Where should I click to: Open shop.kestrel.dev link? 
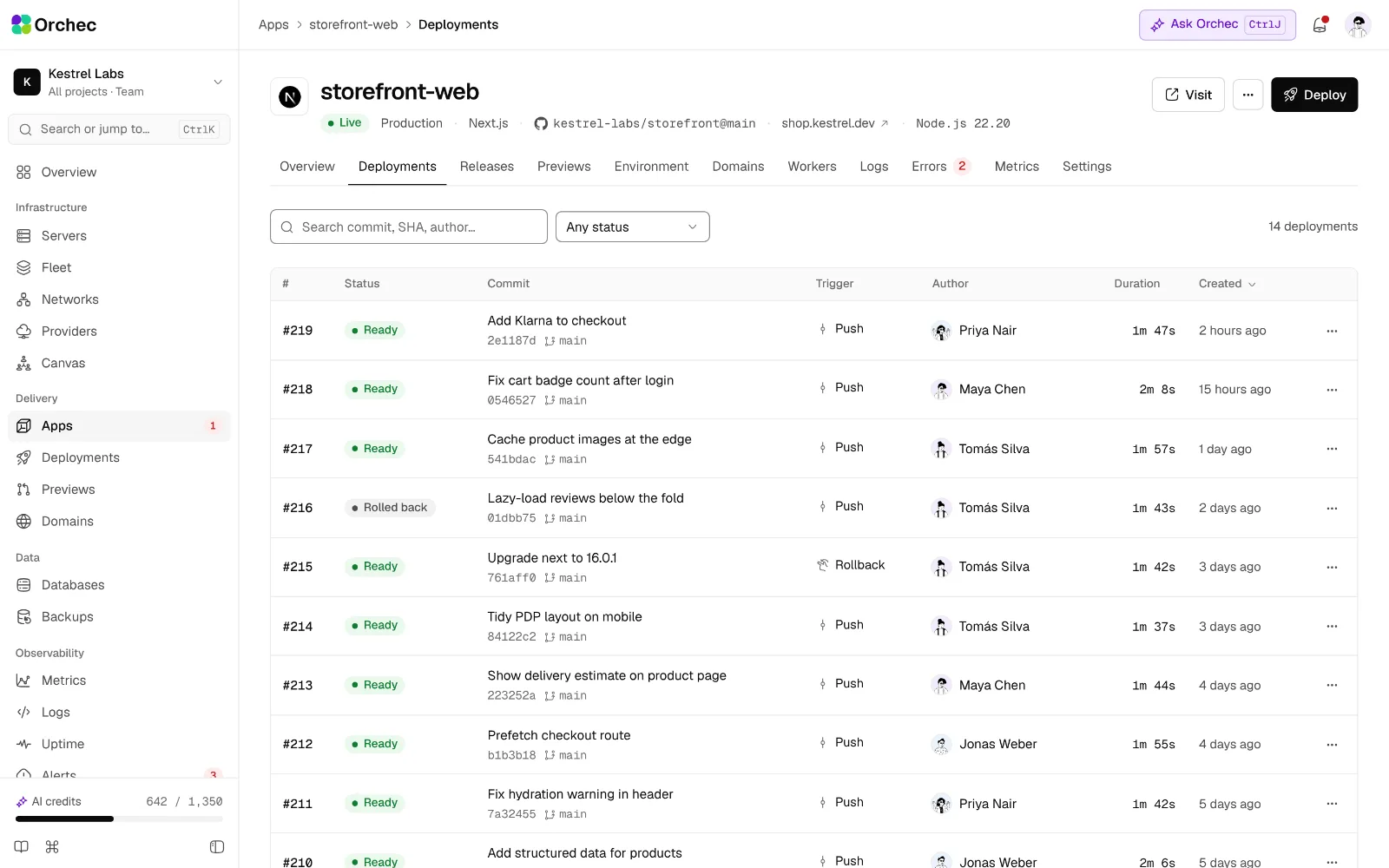click(834, 123)
